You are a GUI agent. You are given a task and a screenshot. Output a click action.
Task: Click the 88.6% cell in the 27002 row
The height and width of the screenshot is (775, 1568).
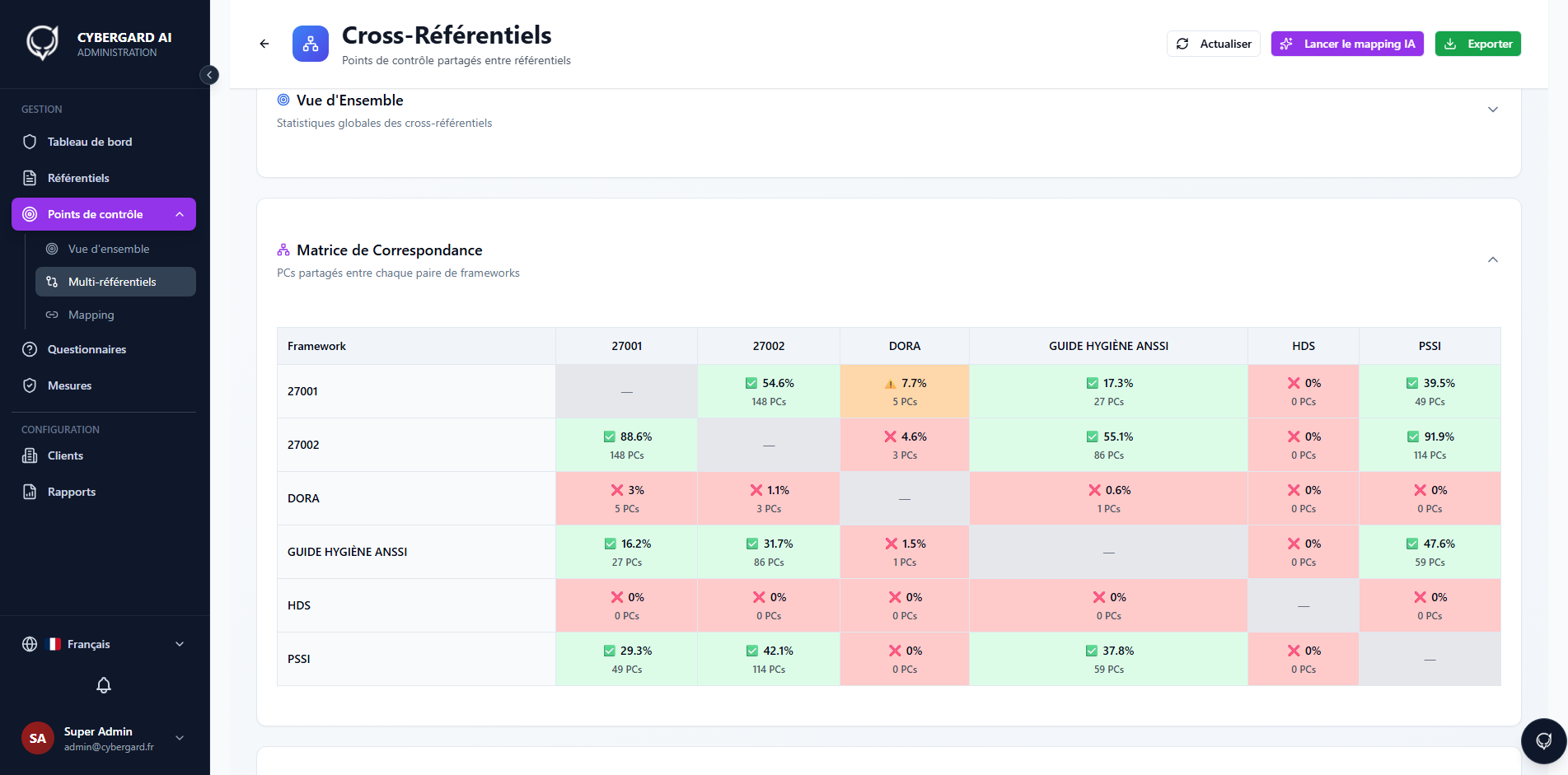627,445
